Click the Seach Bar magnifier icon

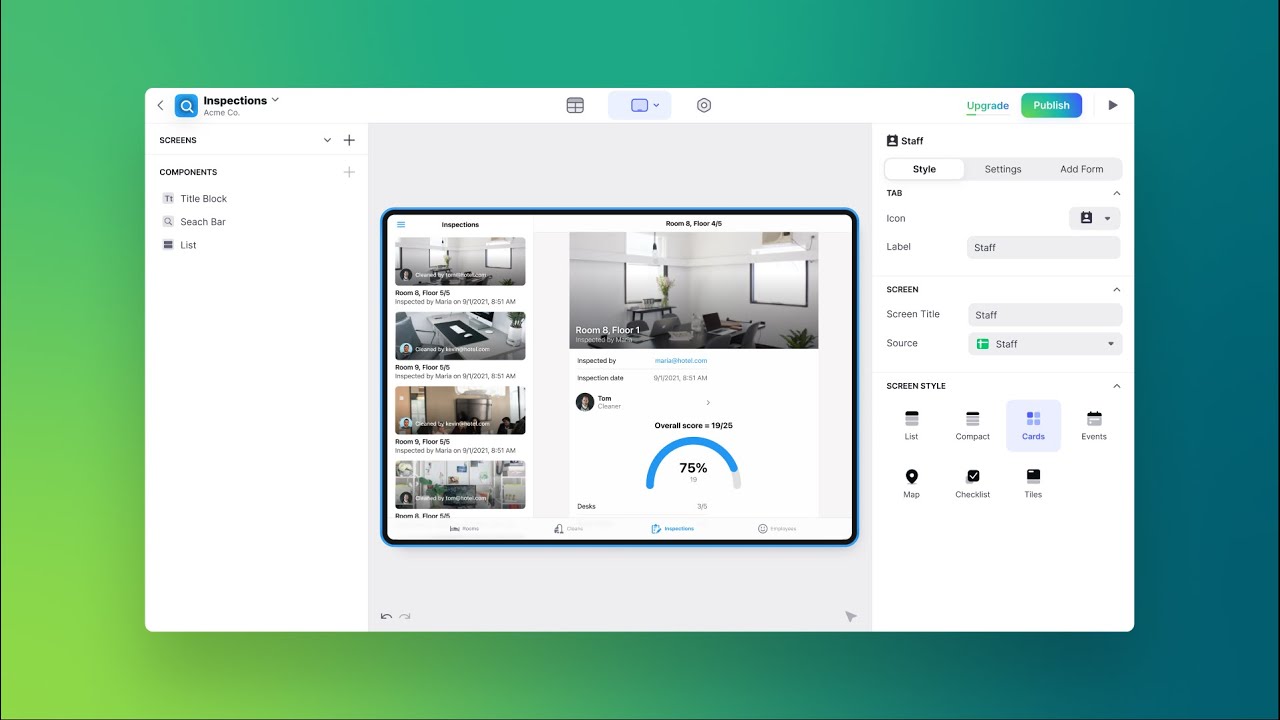coord(168,222)
